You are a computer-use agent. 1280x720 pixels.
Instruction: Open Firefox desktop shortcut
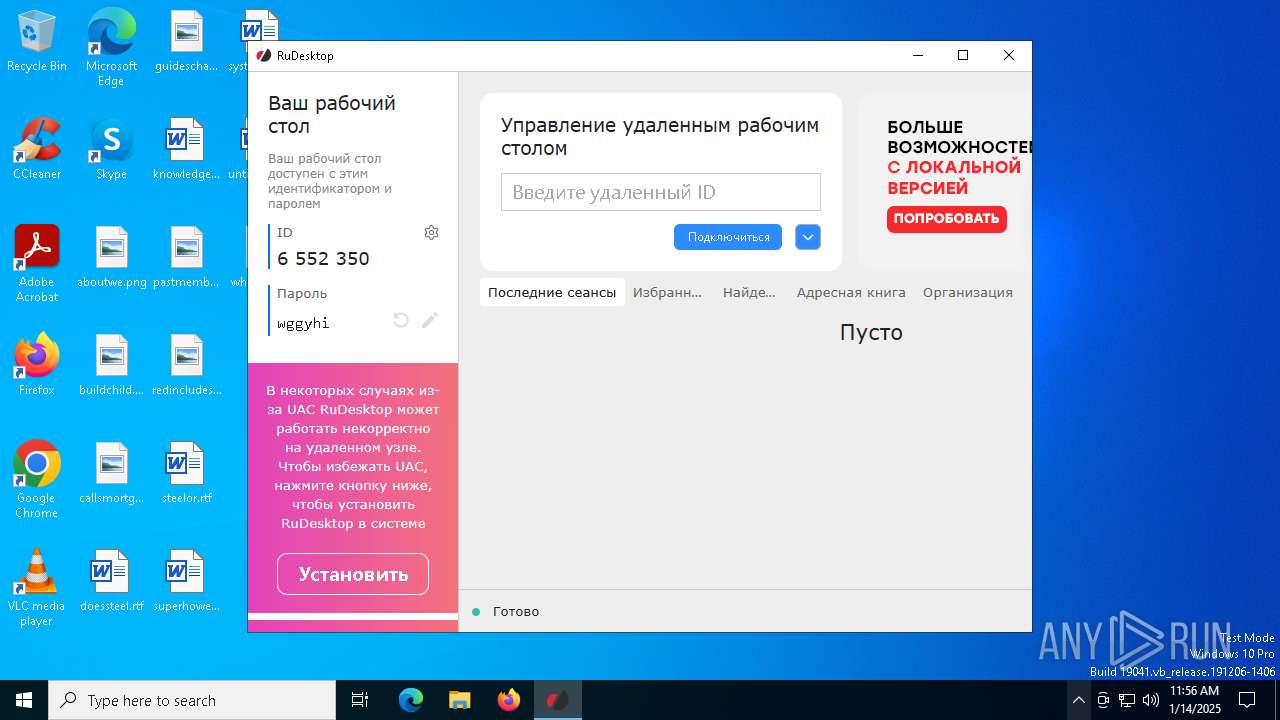[x=37, y=365]
